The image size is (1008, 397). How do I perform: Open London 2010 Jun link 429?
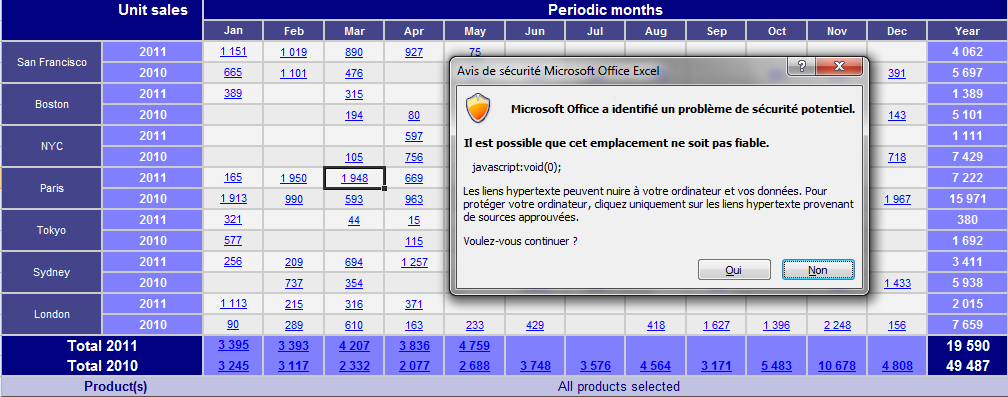click(x=535, y=325)
